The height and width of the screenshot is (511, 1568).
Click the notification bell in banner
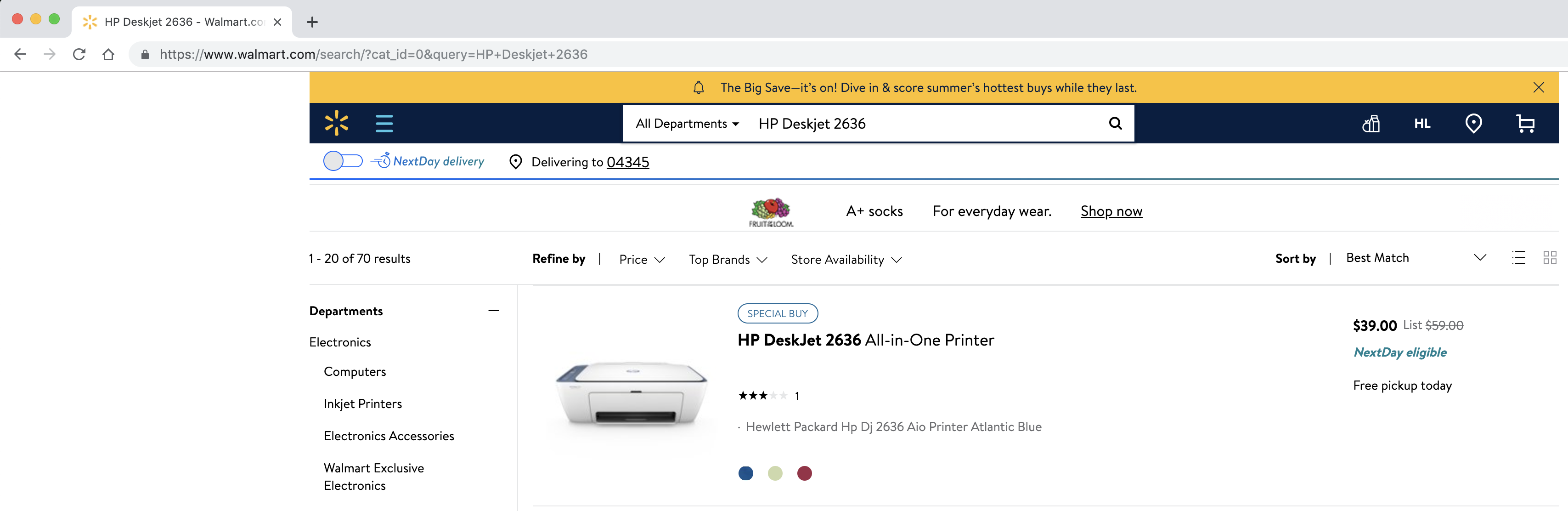tap(698, 88)
